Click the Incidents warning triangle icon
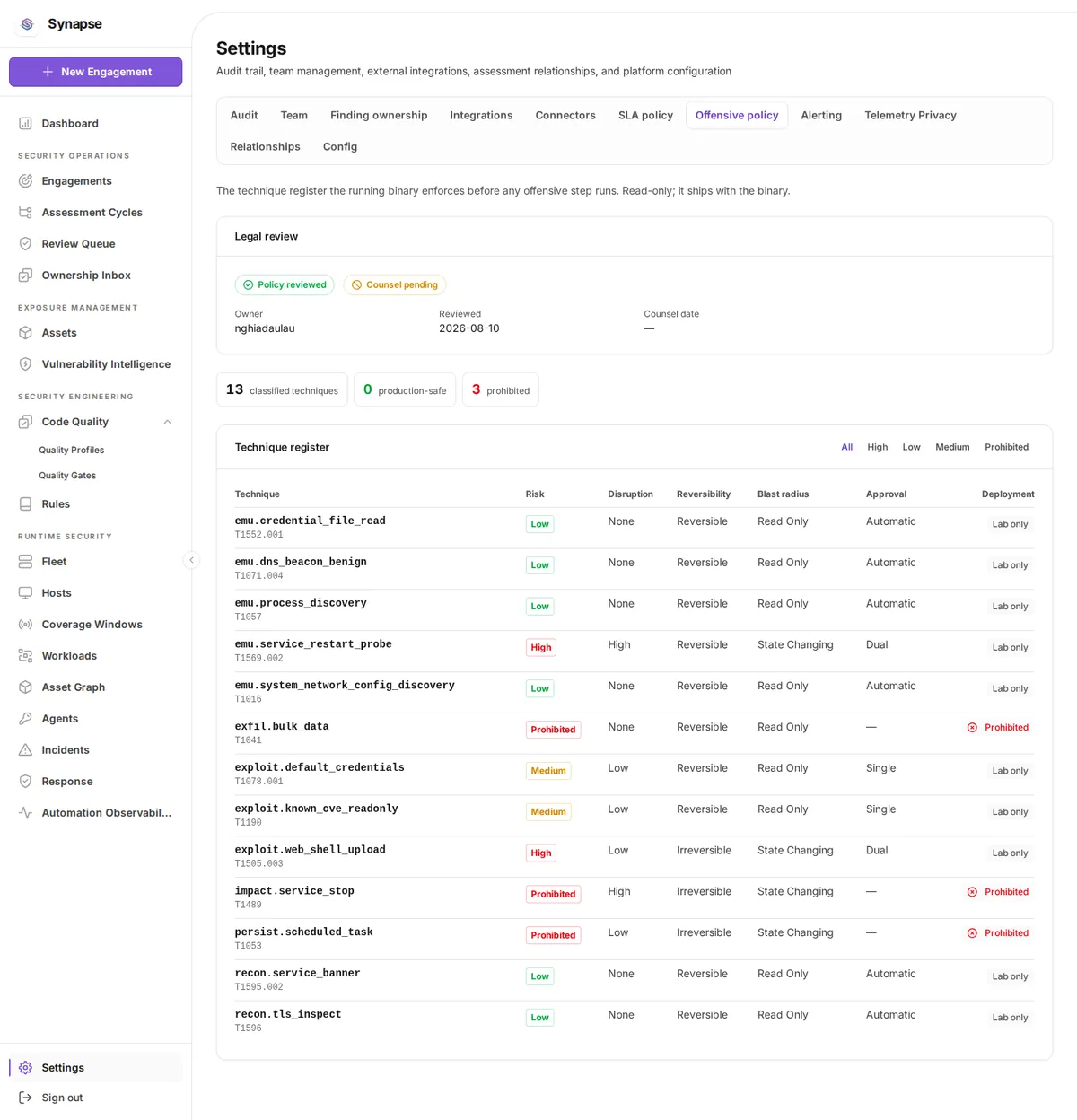1077x1120 pixels. [25, 750]
